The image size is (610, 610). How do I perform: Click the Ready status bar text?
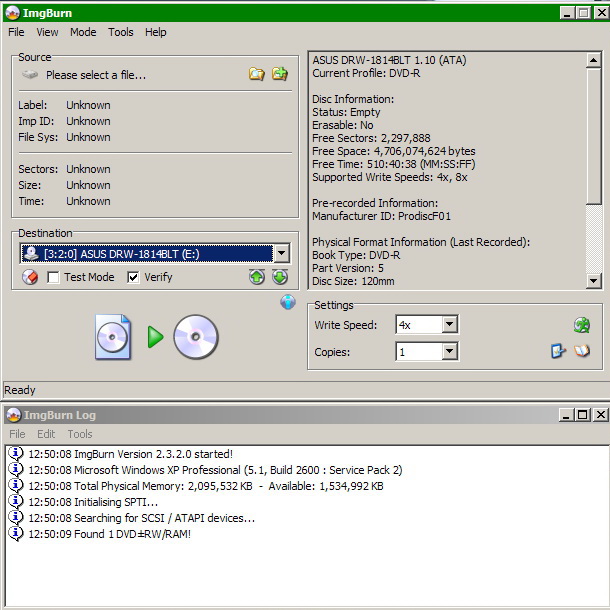20,390
